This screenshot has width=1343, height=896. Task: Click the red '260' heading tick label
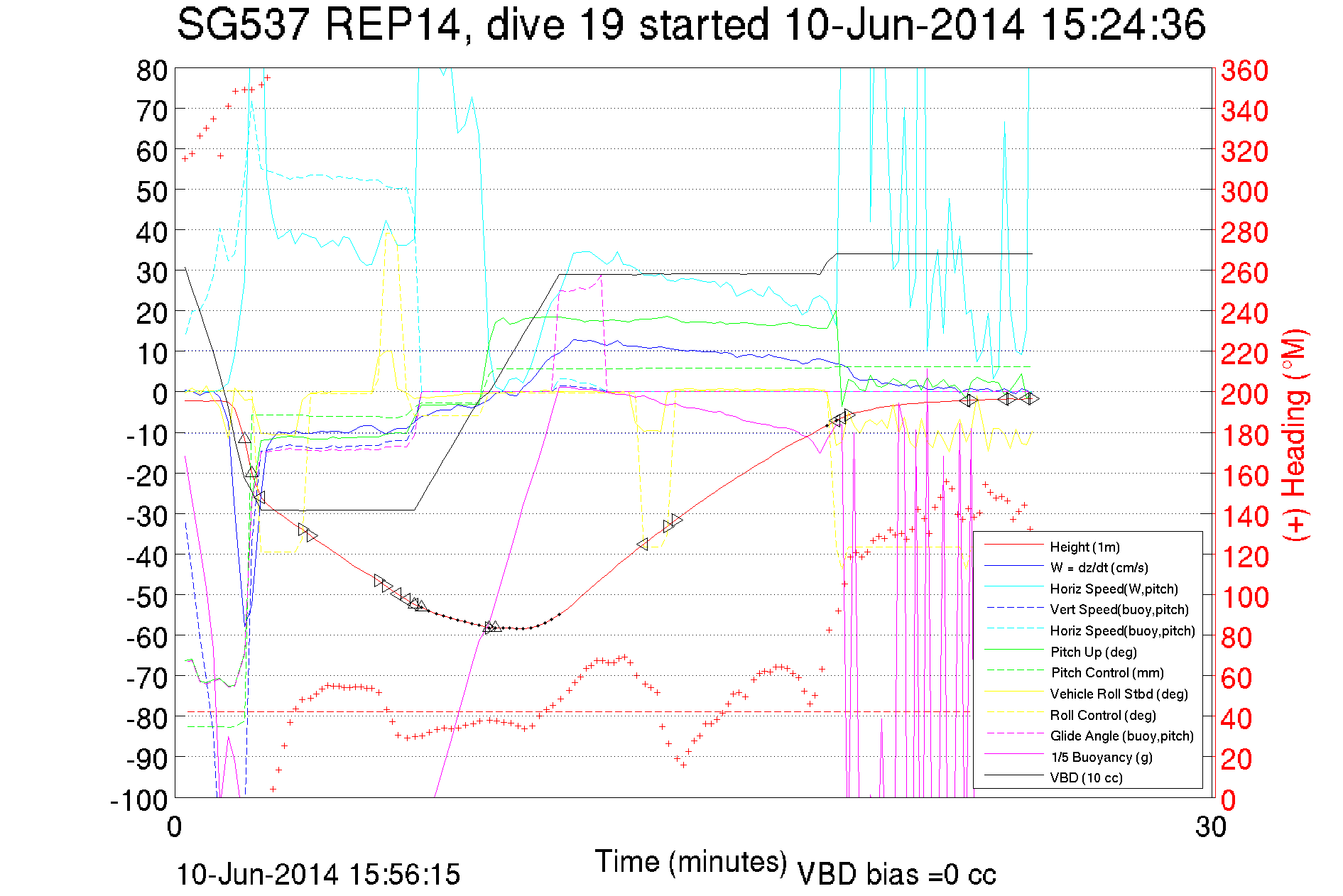tap(1244, 273)
